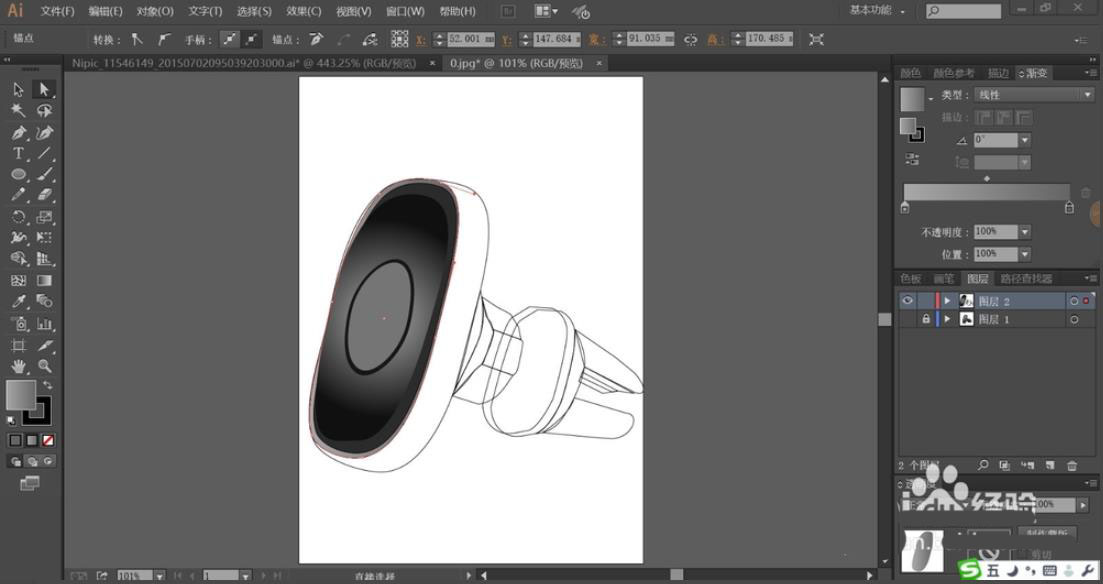Image resolution: width=1103 pixels, height=584 pixels.
Task: Click delete layer trash icon
Action: (1072, 466)
